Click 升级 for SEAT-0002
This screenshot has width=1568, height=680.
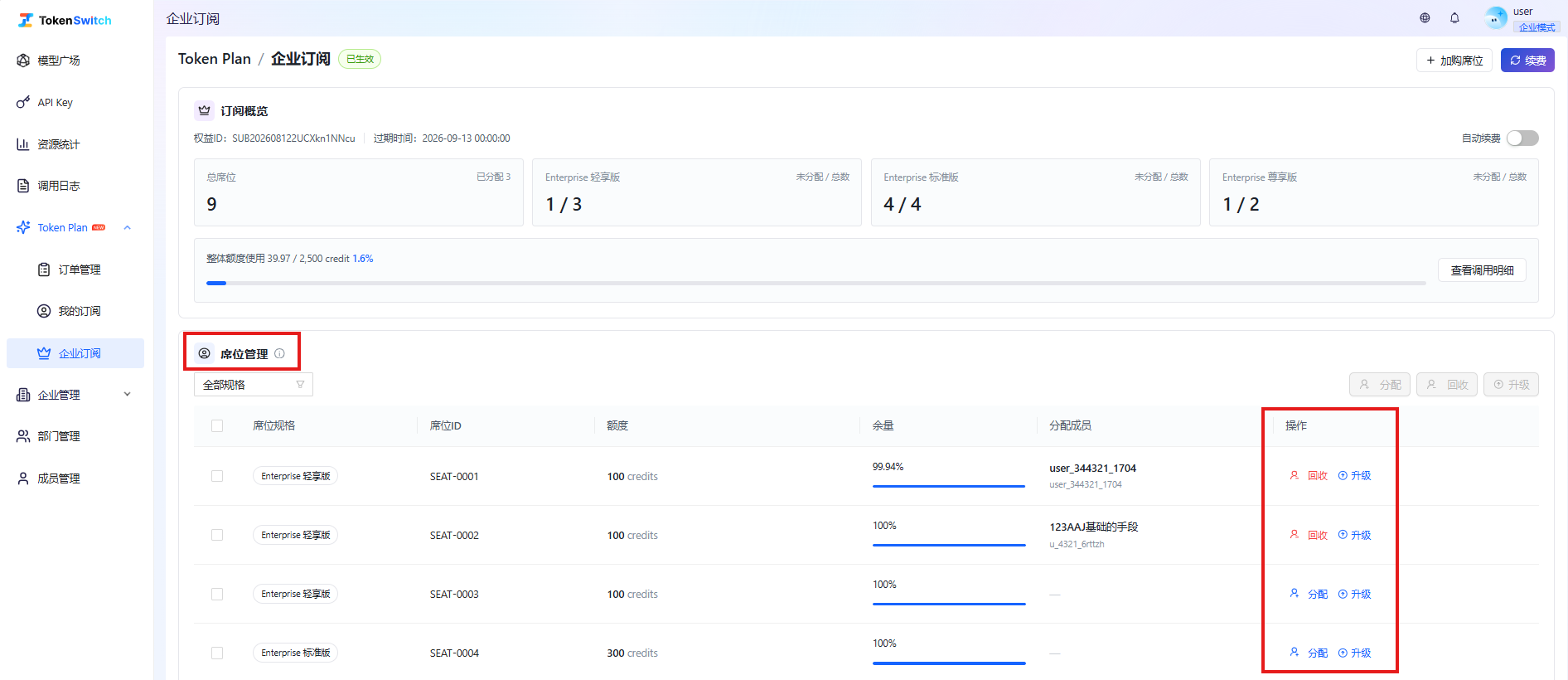(x=1355, y=535)
